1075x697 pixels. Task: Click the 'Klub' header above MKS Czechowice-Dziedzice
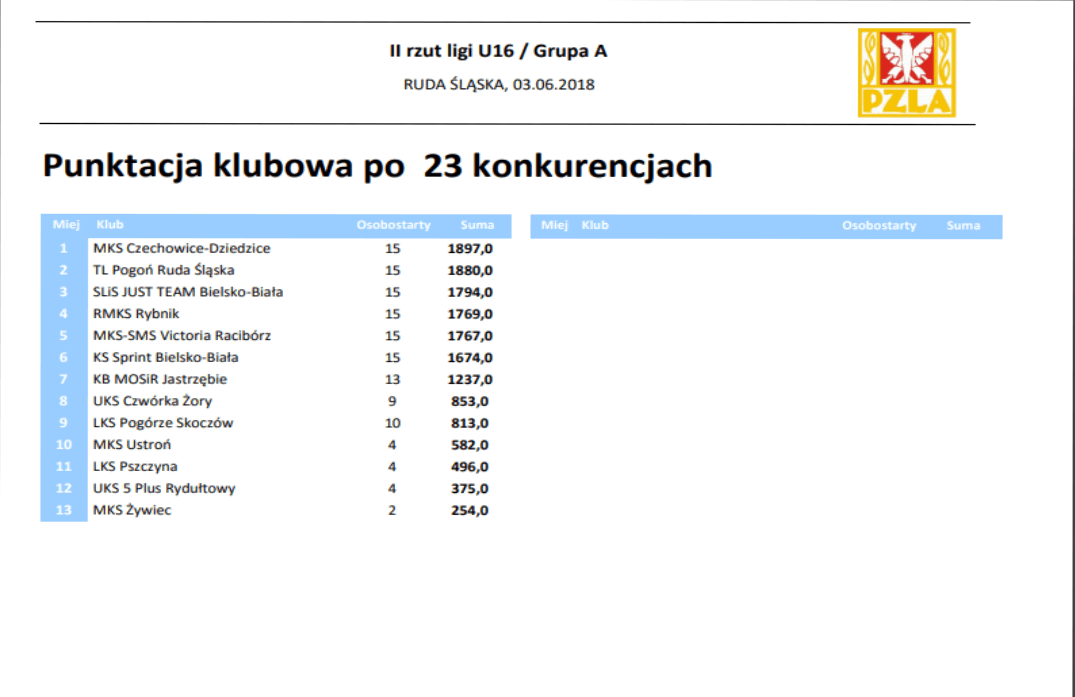click(x=110, y=225)
